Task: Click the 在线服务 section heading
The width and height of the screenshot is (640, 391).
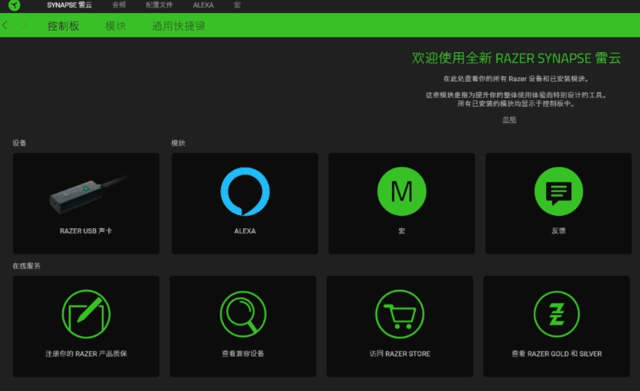Action: (x=27, y=266)
